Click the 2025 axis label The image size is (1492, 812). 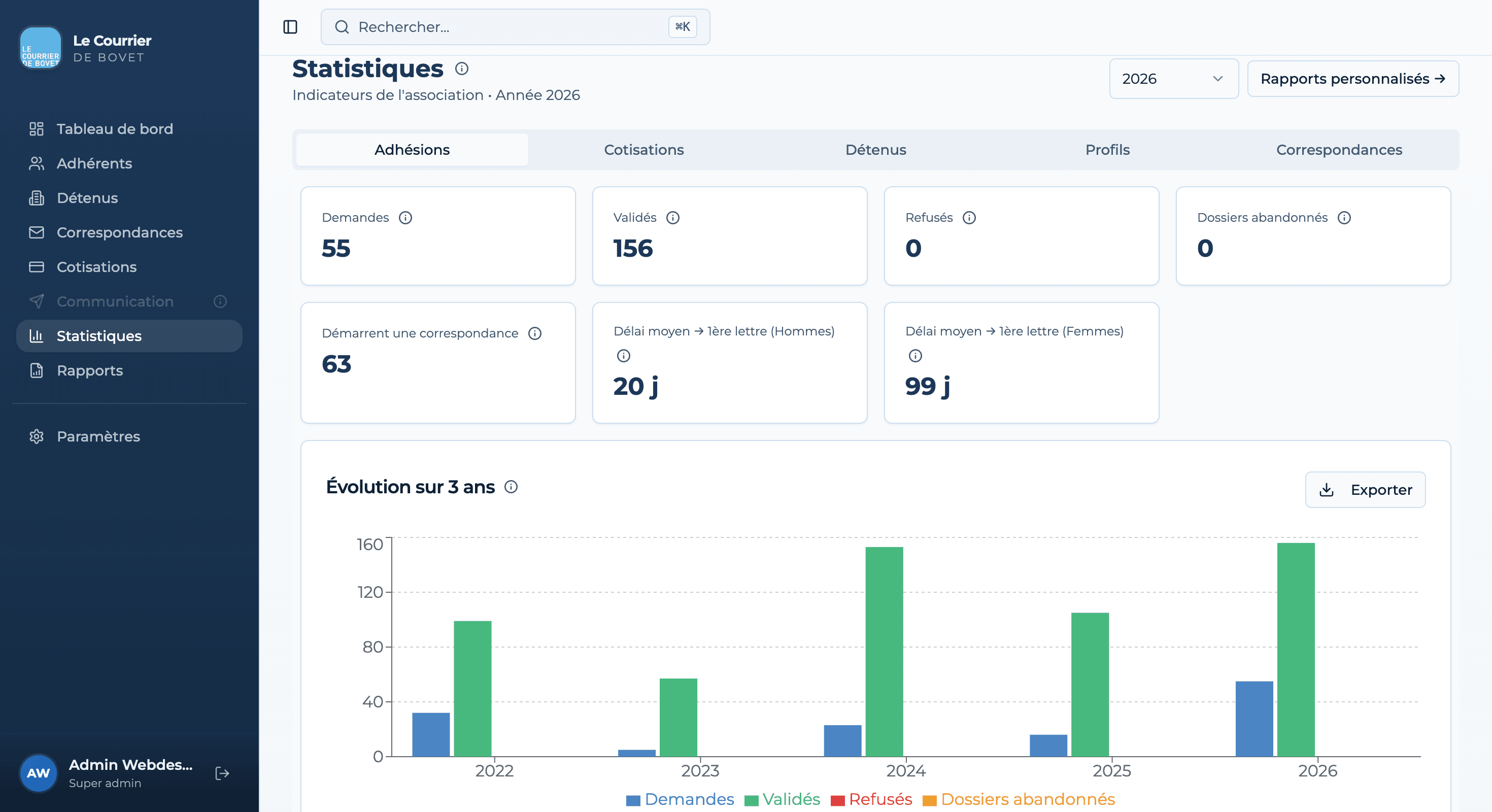coord(1111,771)
